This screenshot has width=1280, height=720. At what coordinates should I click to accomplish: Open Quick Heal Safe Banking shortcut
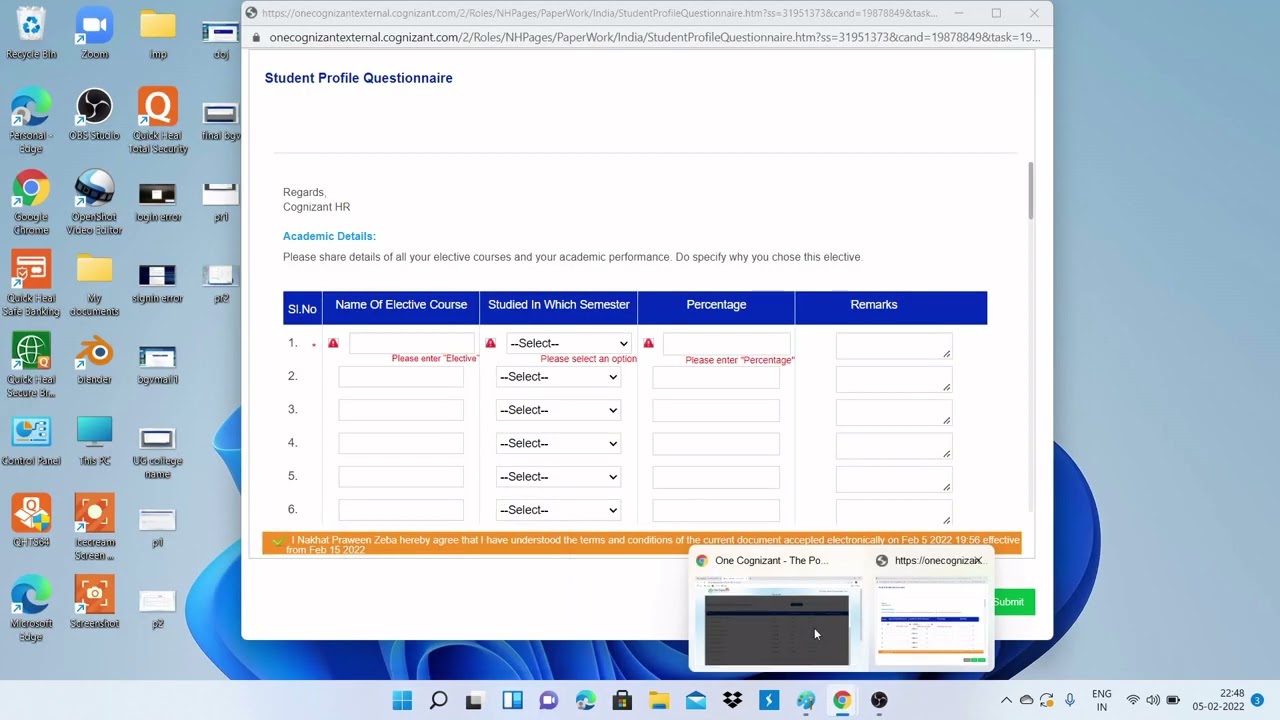click(31, 284)
